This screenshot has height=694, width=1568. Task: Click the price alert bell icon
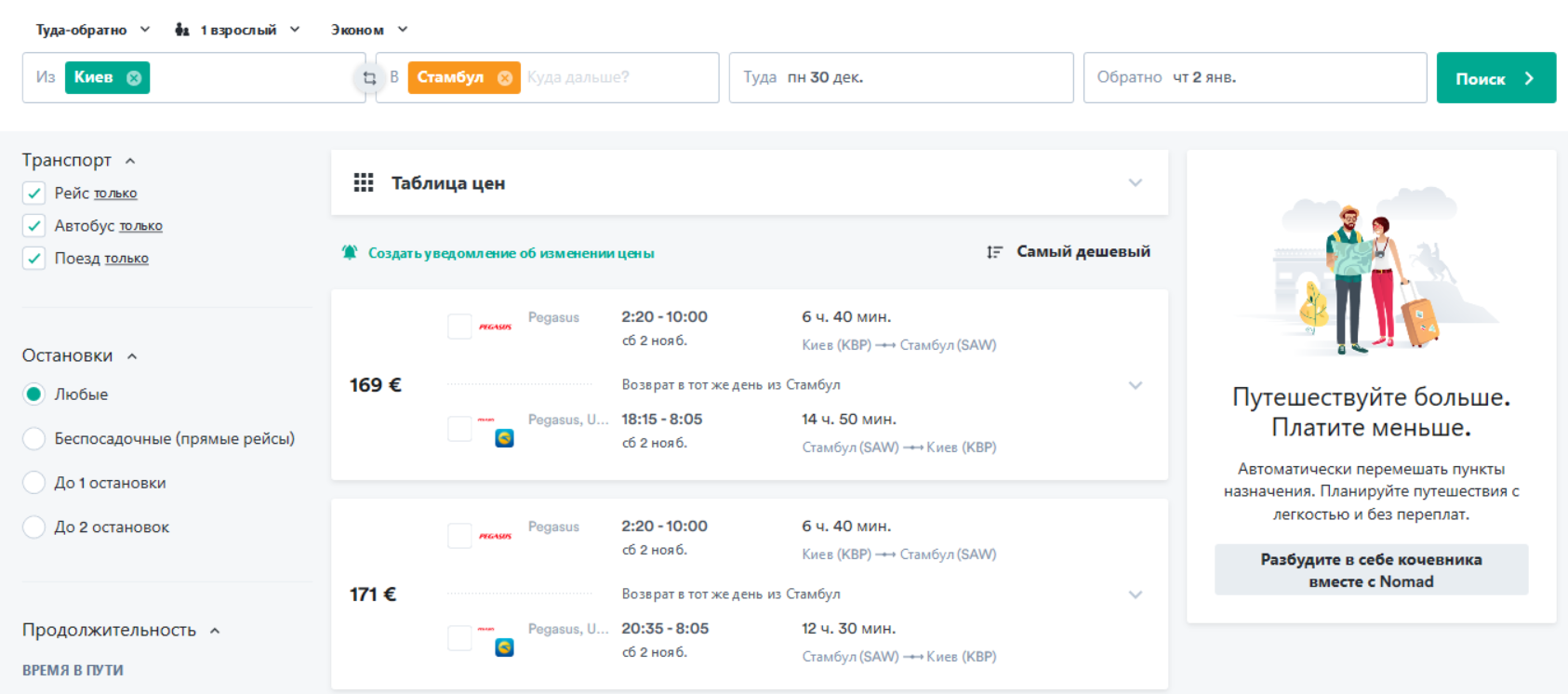[x=350, y=252]
